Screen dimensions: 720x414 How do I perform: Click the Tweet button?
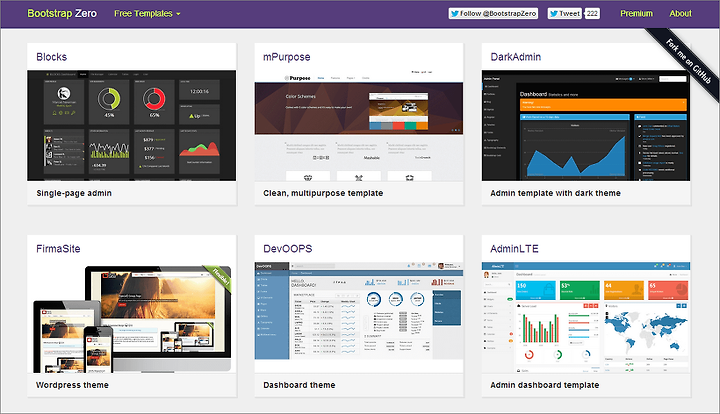tap(565, 13)
